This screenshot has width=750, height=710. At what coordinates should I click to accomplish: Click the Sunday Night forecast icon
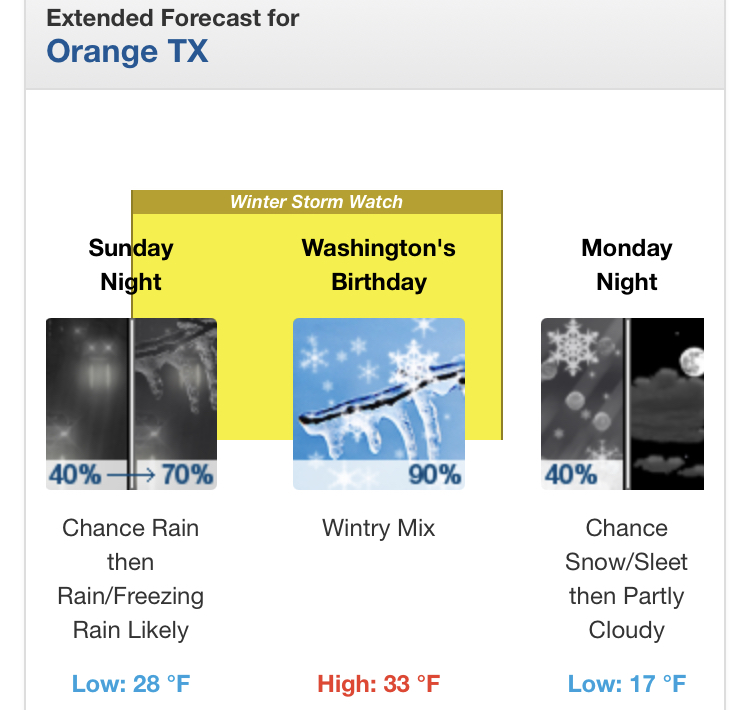coord(131,403)
